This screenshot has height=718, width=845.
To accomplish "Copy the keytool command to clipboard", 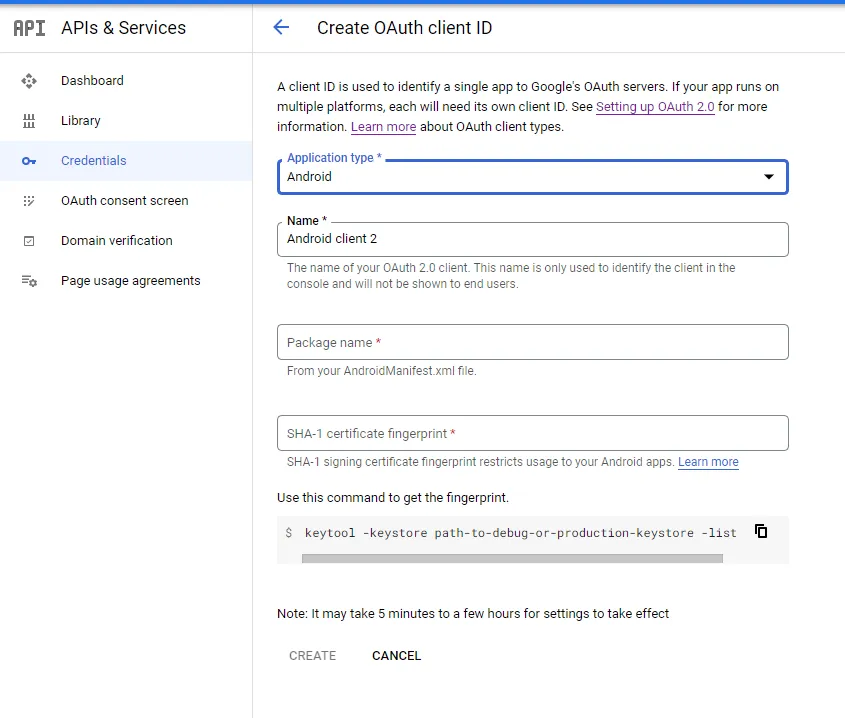I will [761, 532].
